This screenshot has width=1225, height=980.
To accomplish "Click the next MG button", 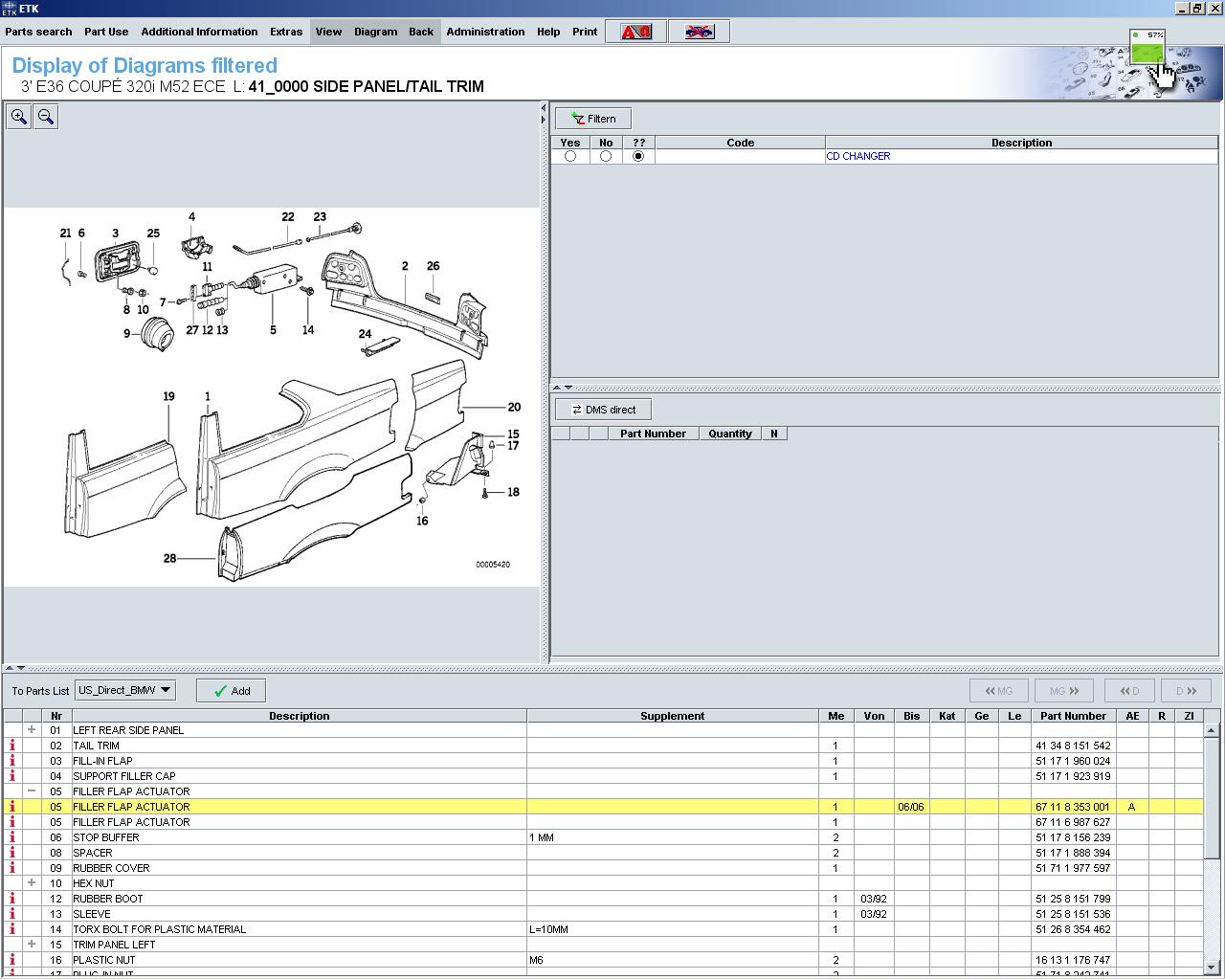I will (x=1064, y=691).
